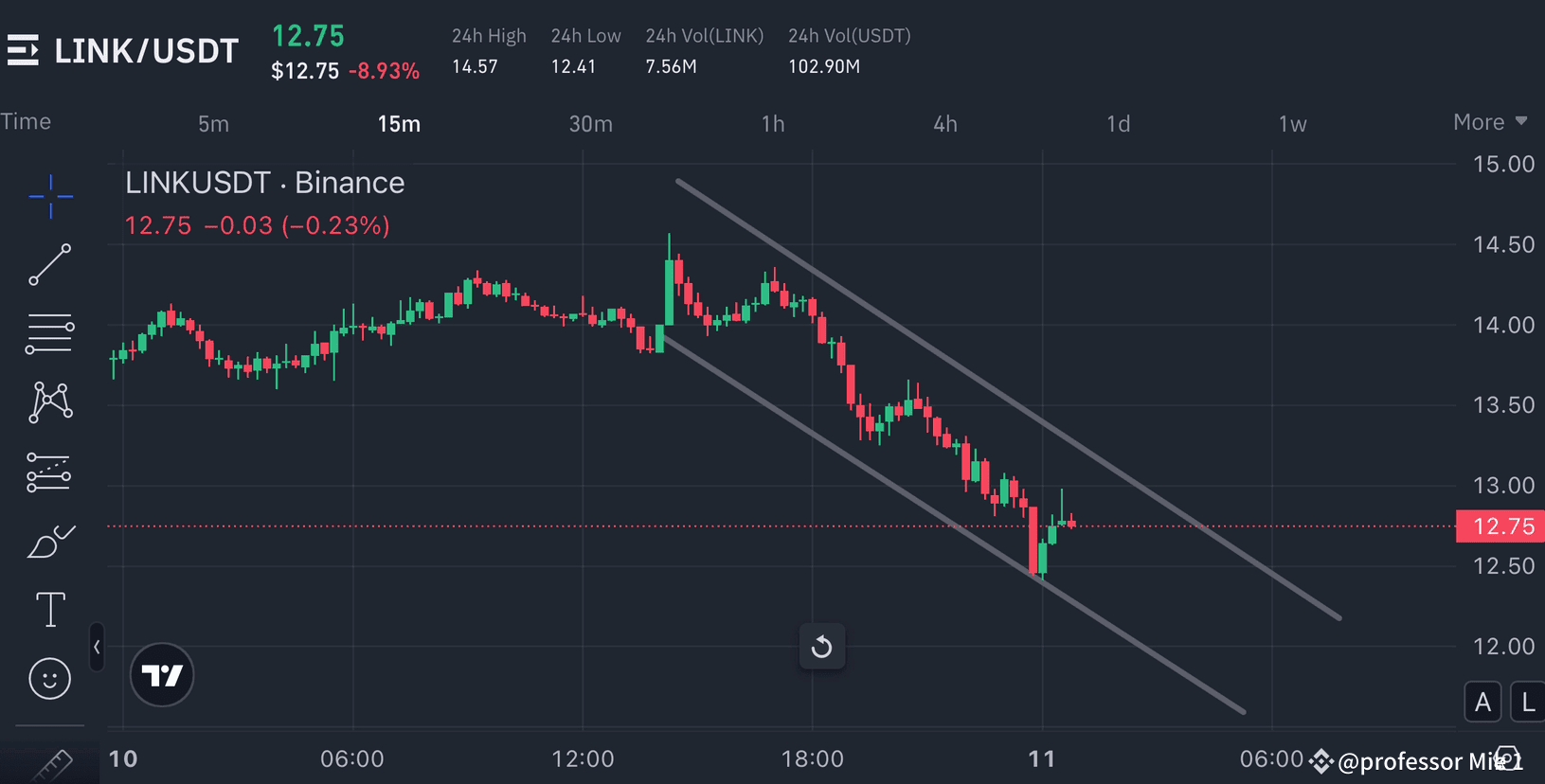The image size is (1545, 784).
Task: Toggle auto scale with the A button
Action: coord(1482,702)
